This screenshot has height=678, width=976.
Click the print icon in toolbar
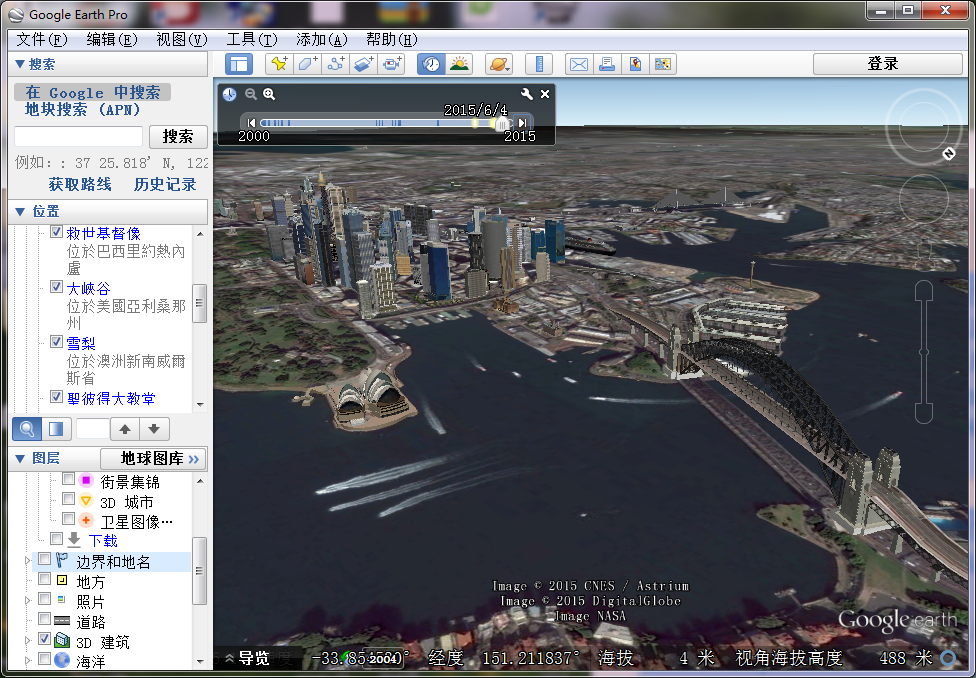pyautogui.click(x=606, y=64)
